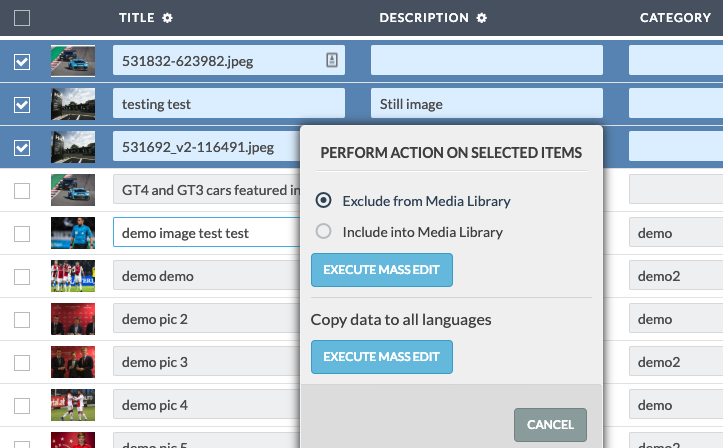Open thumbnail of testing test image
Image resolution: width=723 pixels, height=448 pixels.
pos(73,104)
